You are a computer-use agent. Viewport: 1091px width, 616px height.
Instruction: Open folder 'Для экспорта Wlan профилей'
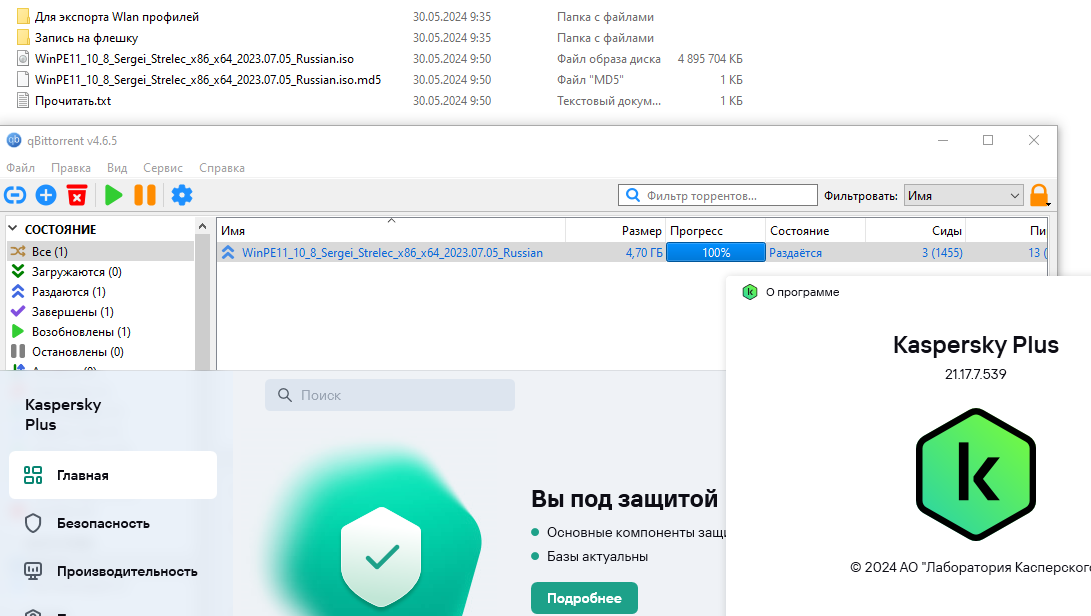point(117,17)
